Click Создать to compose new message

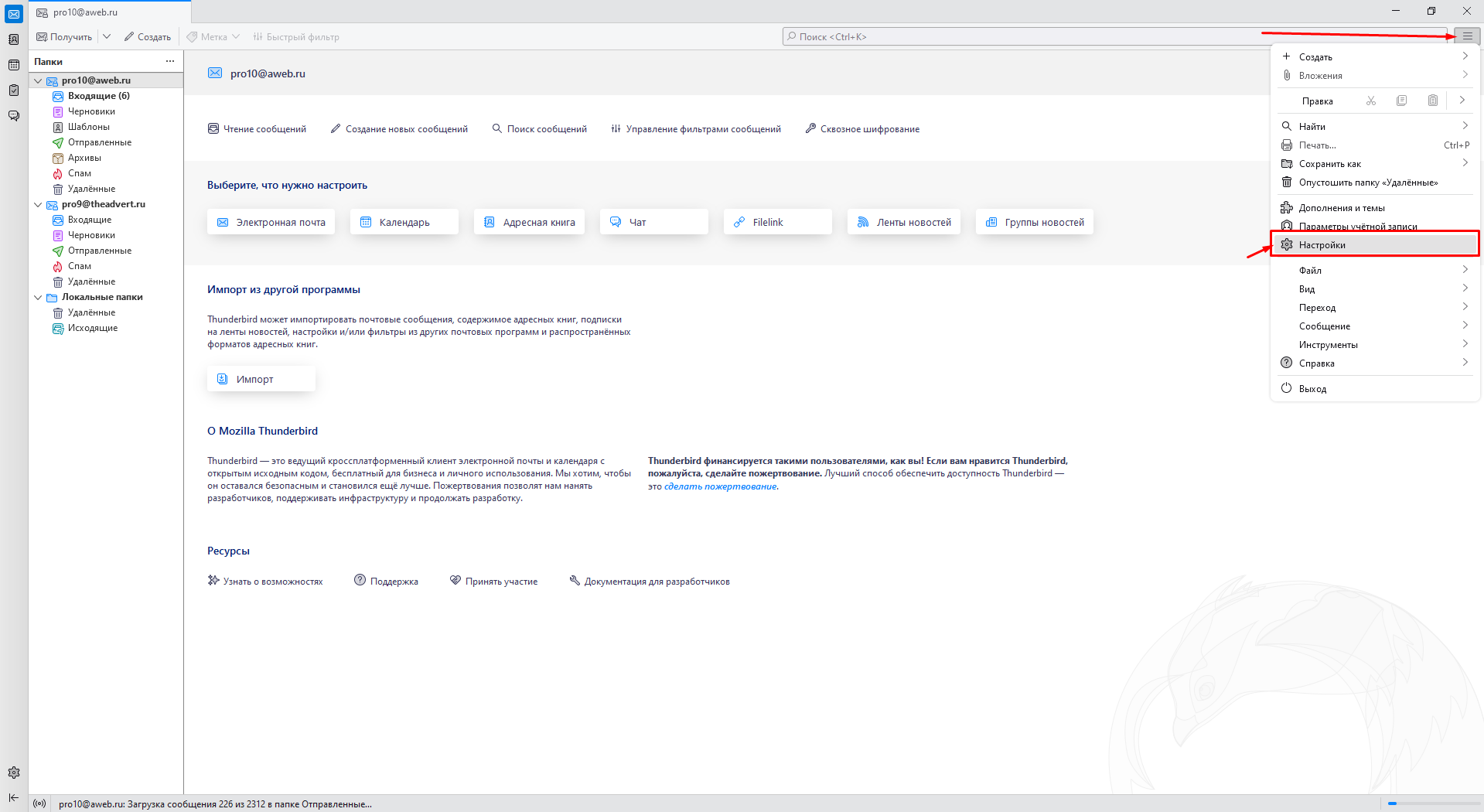pyautogui.click(x=148, y=36)
